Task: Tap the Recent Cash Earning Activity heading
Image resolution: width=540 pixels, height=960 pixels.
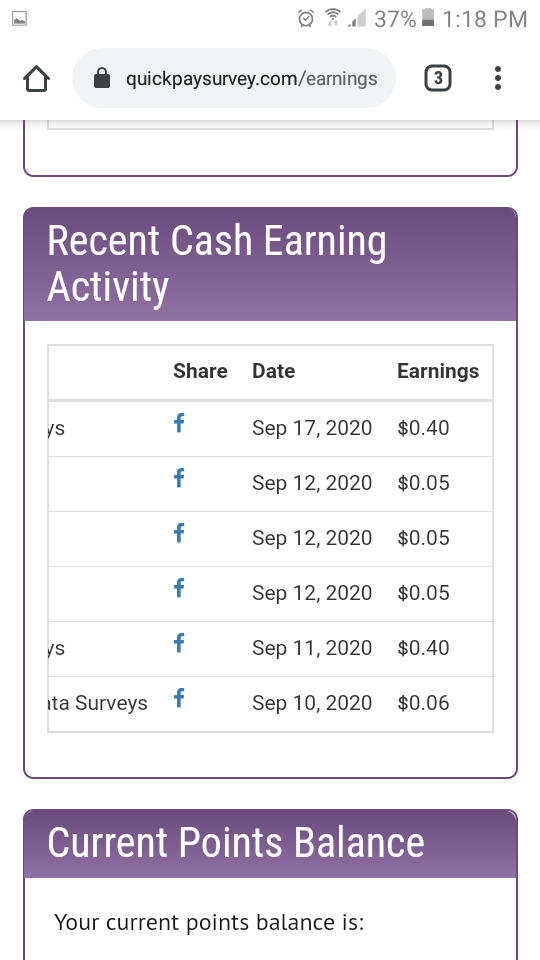Action: coord(217,264)
